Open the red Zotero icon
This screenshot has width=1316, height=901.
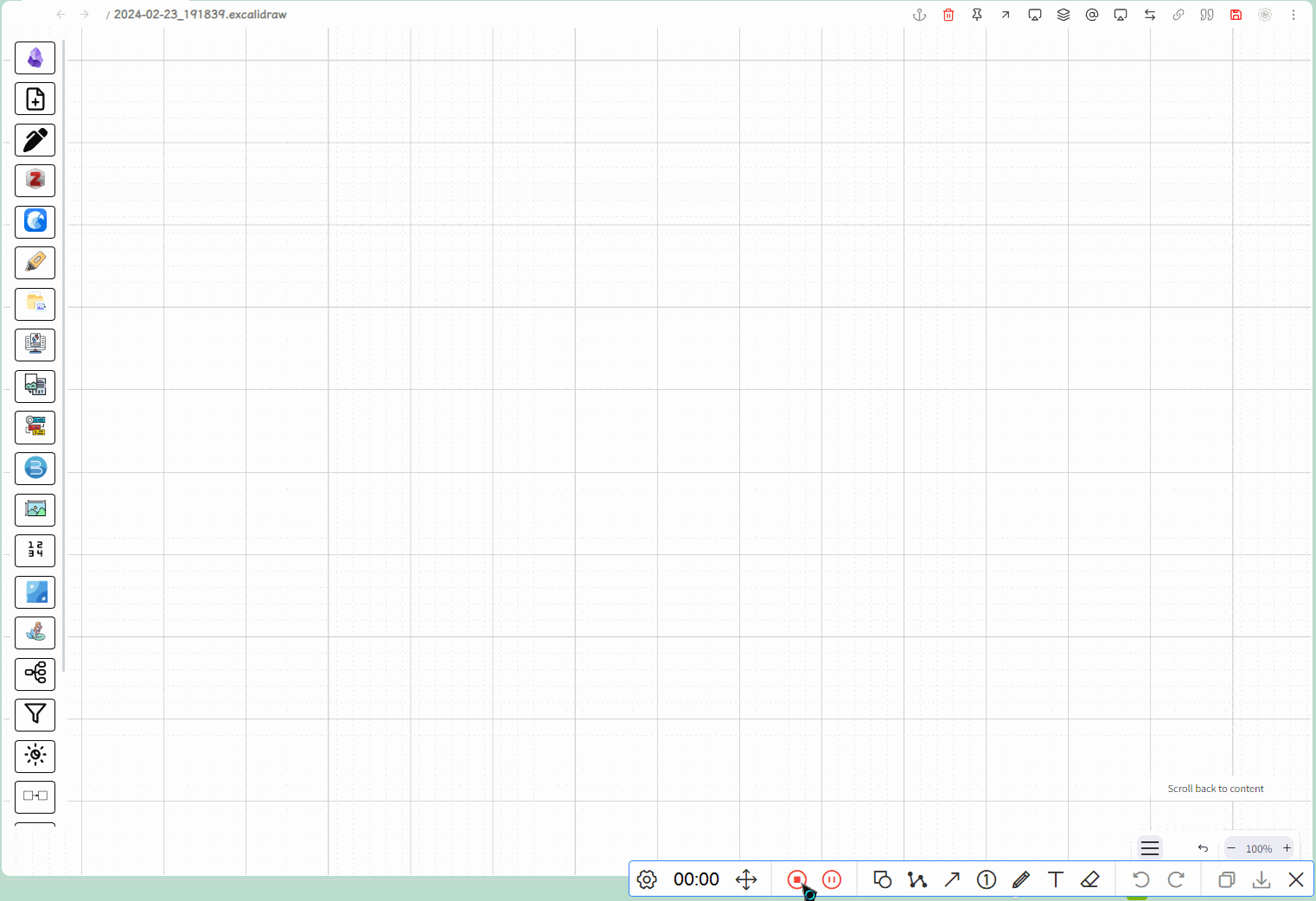[35, 181]
